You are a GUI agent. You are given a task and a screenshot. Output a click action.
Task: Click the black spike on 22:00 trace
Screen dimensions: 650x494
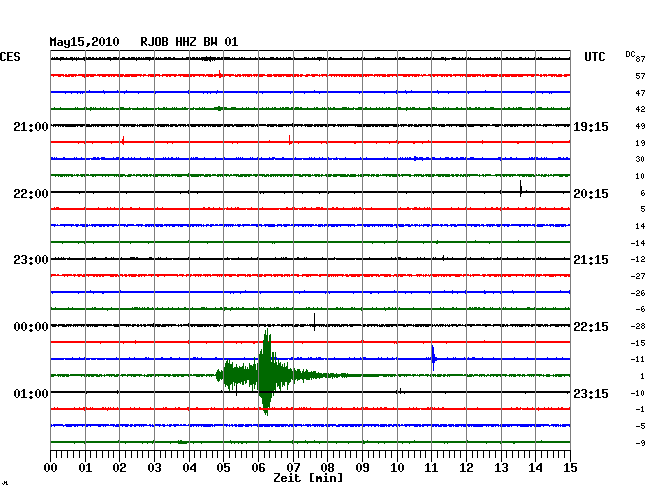521,189
